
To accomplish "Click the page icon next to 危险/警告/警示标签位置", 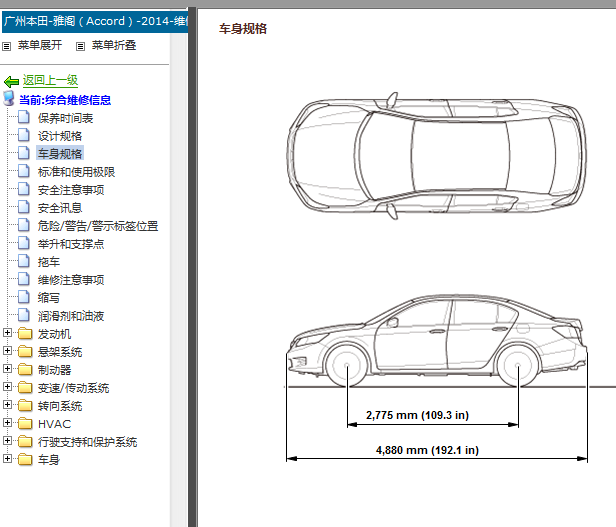I will pos(24,226).
